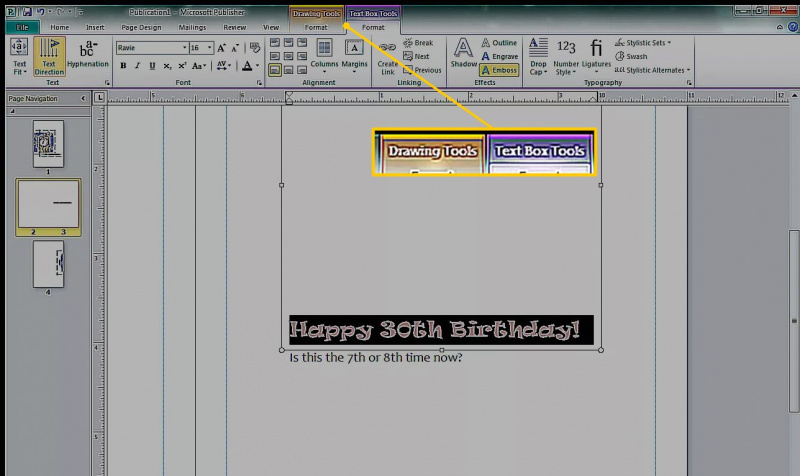The width and height of the screenshot is (800, 476).
Task: Open the Stylistic Sets dropdown
Action: 643,43
